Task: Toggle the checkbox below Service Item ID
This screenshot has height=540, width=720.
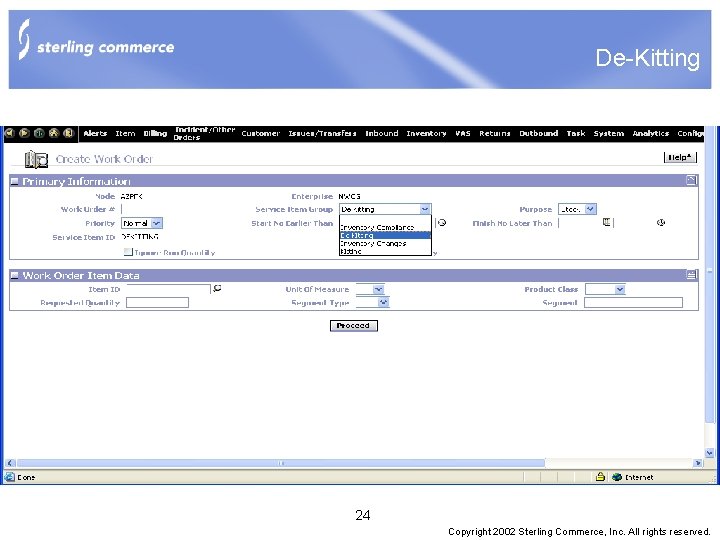Action: 128,252
